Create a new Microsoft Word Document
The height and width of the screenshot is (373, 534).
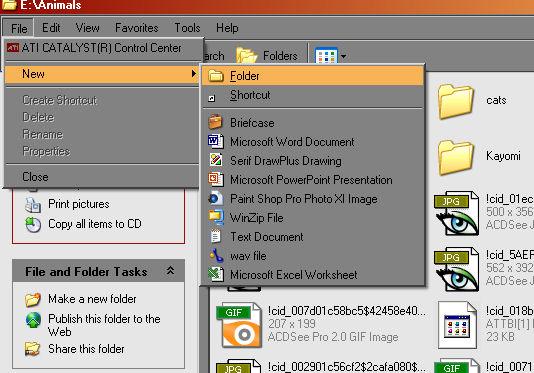(x=312, y=142)
